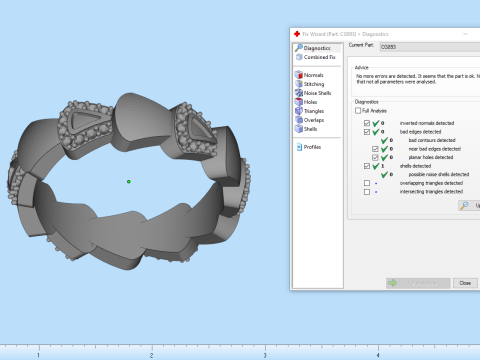This screenshot has width=480, height=360.
Task: Go to the Shells step
Action: point(306,129)
